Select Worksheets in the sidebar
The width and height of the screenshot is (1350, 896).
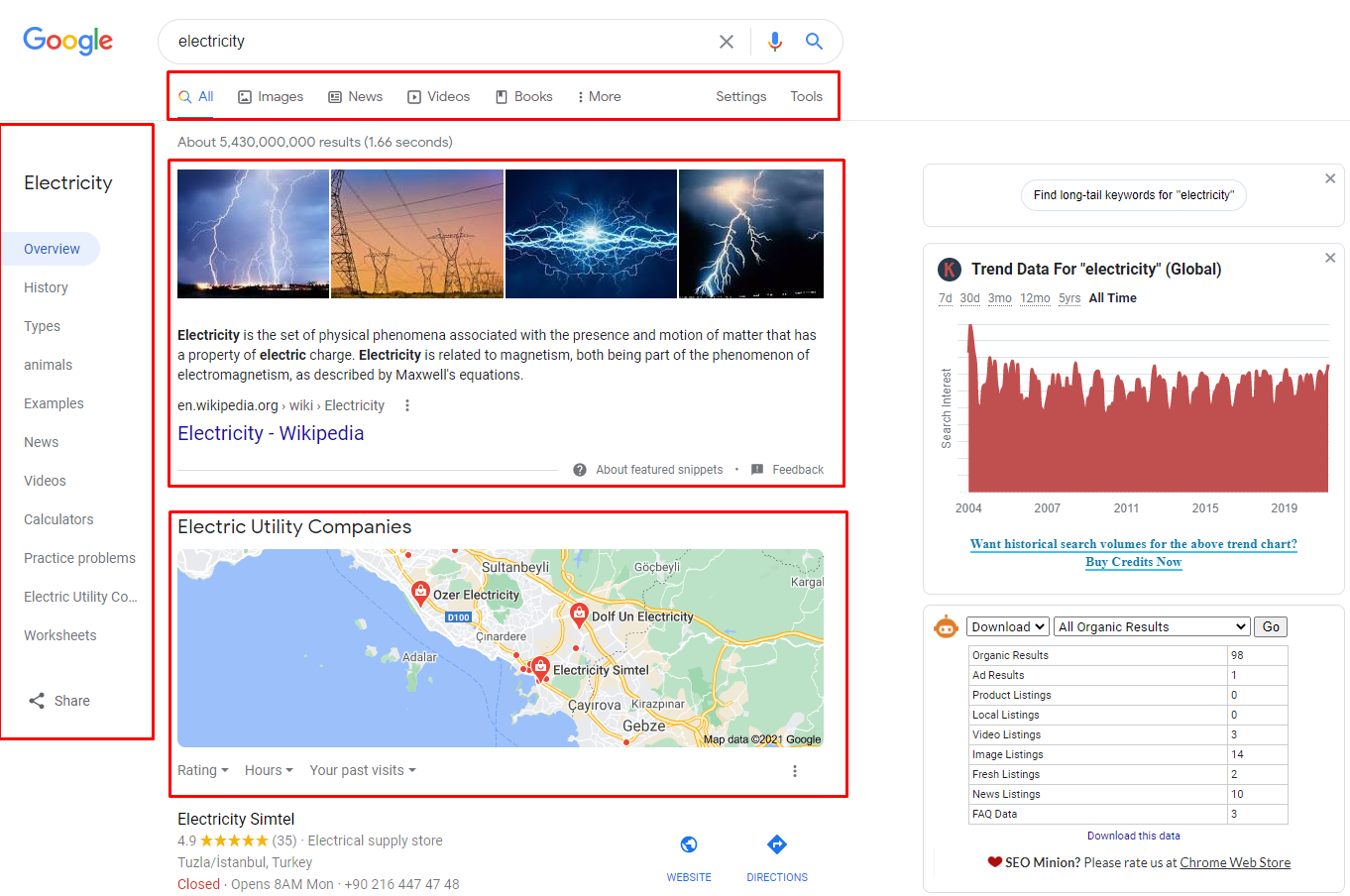pos(60,635)
